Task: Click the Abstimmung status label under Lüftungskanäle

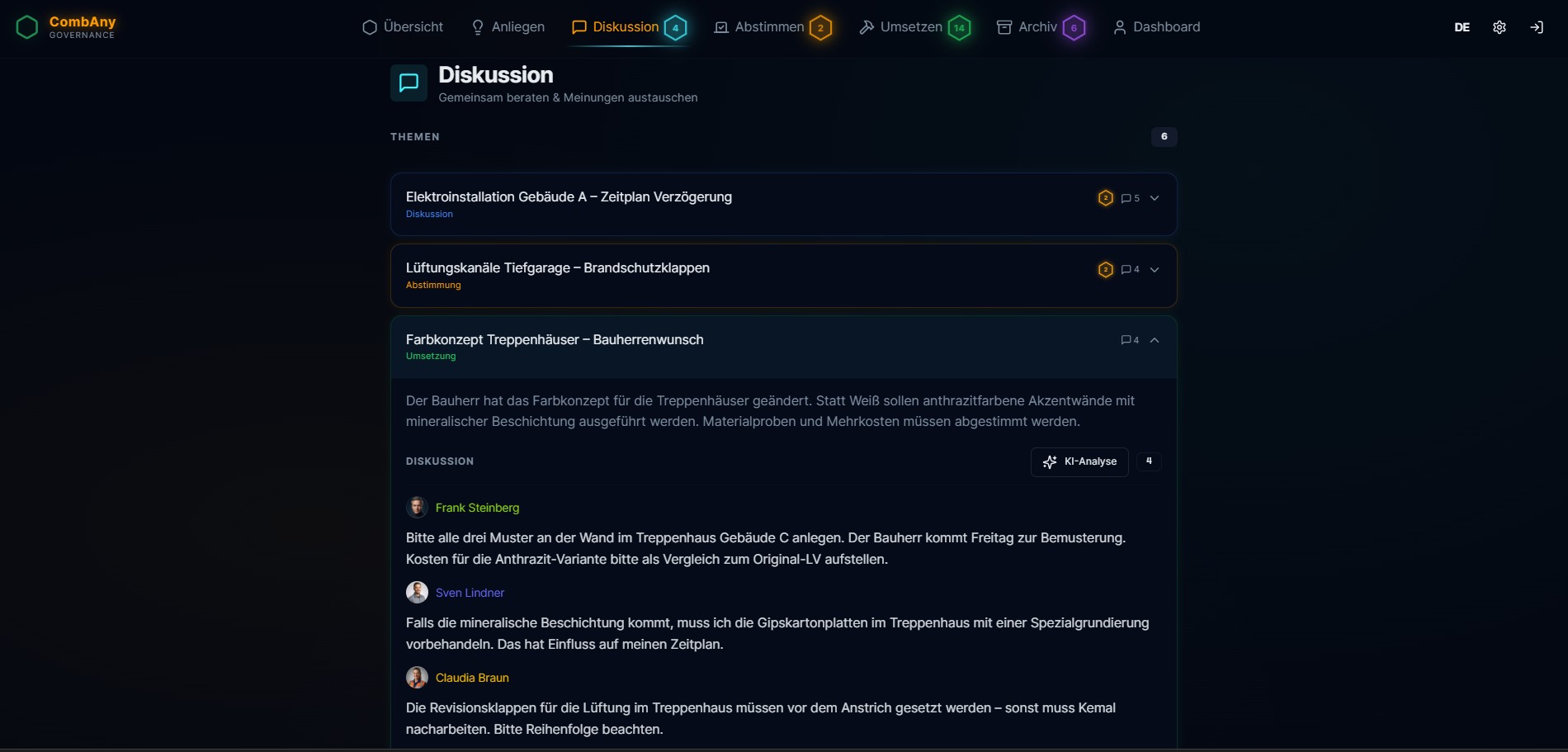Action: (433, 285)
